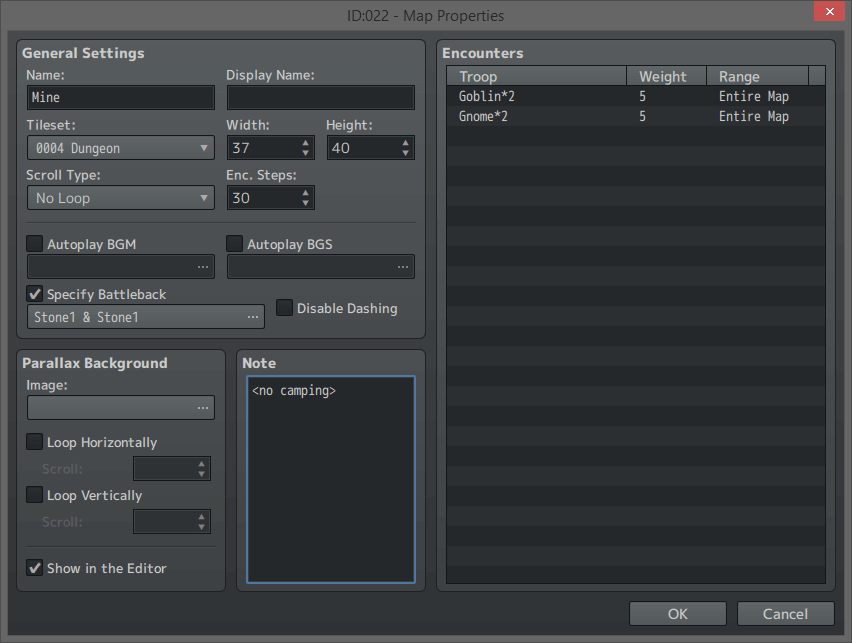Click the empty Display Name field

click(321, 98)
